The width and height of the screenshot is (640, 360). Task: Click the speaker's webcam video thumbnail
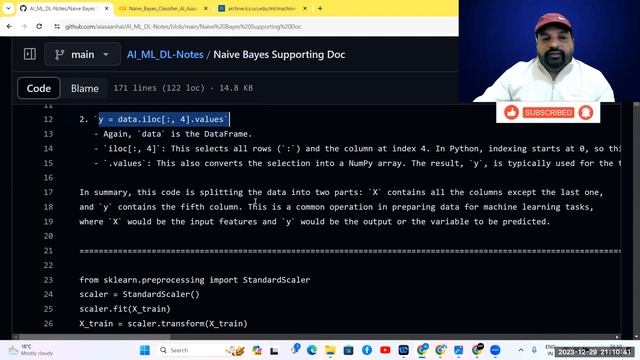(549, 51)
